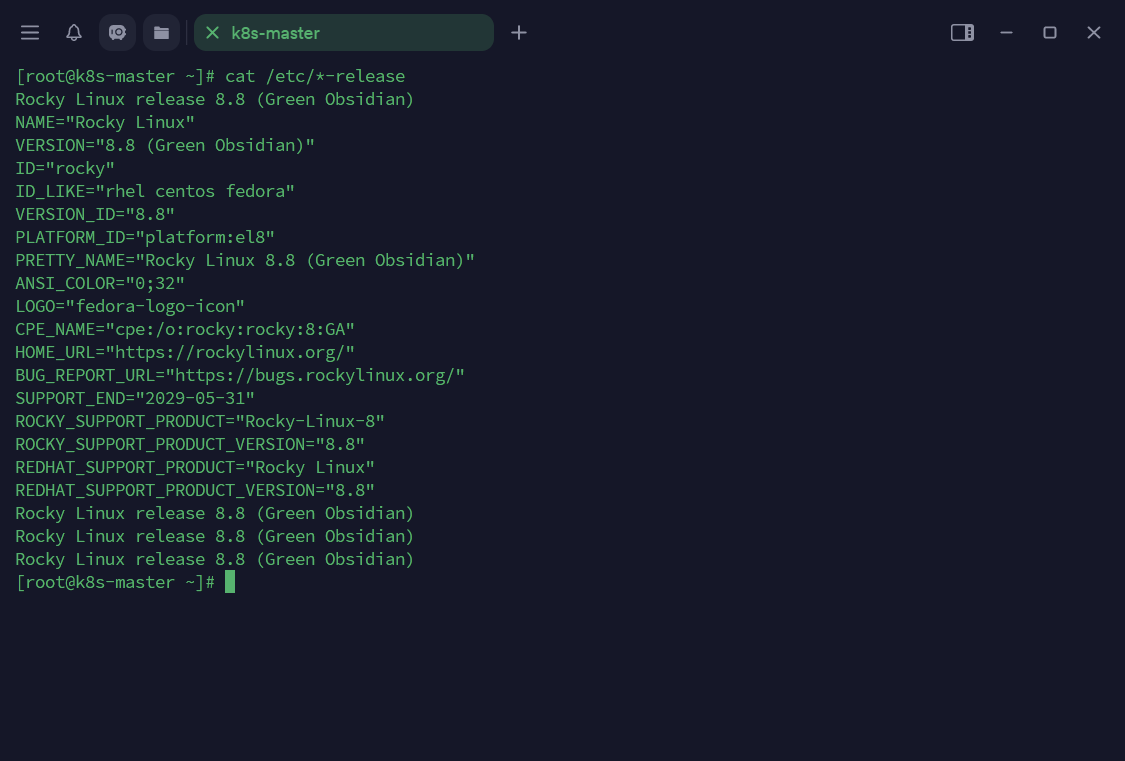The image size is (1125, 761).
Task: Open the notifications bell
Action: pos(74,33)
